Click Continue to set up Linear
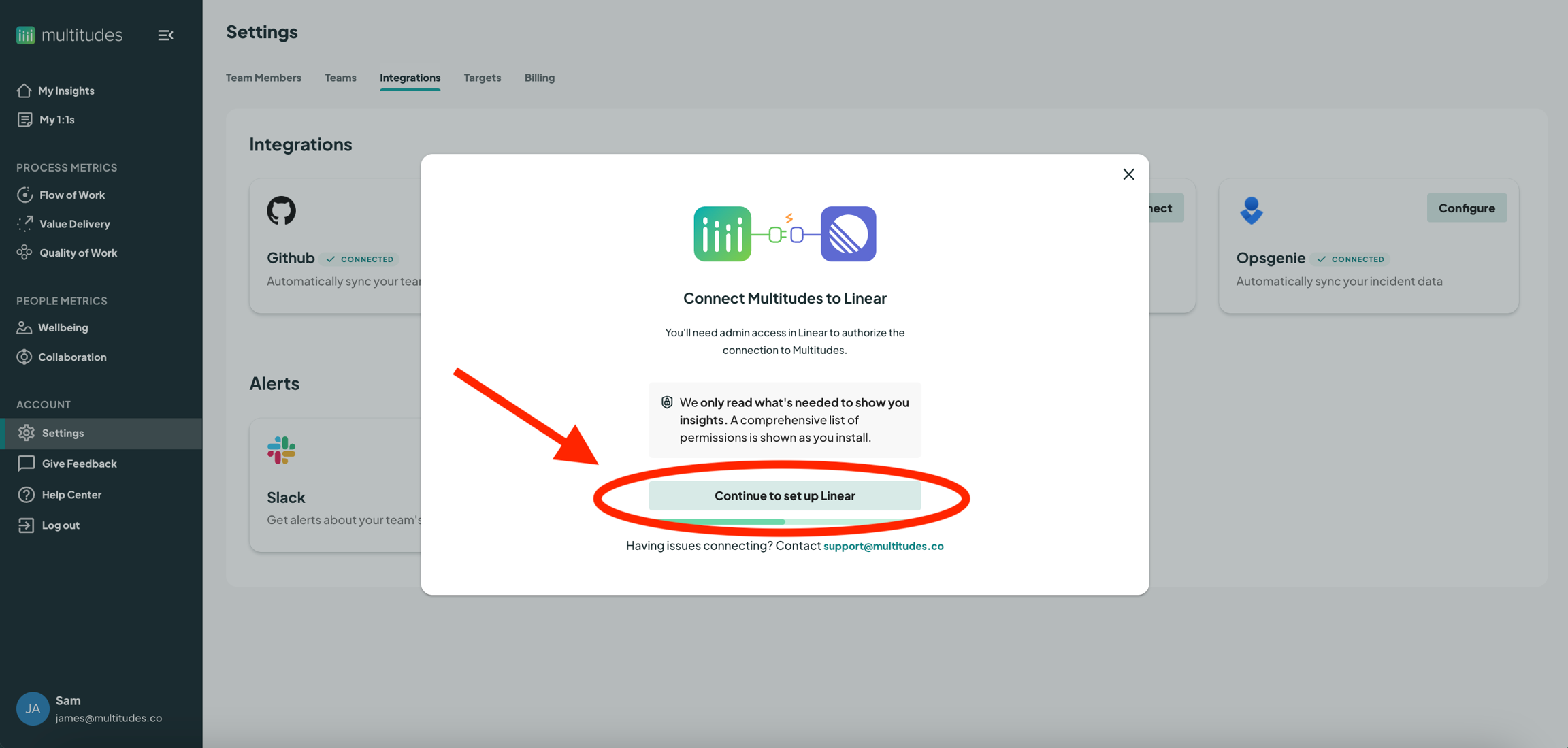1568x748 pixels. coord(785,495)
